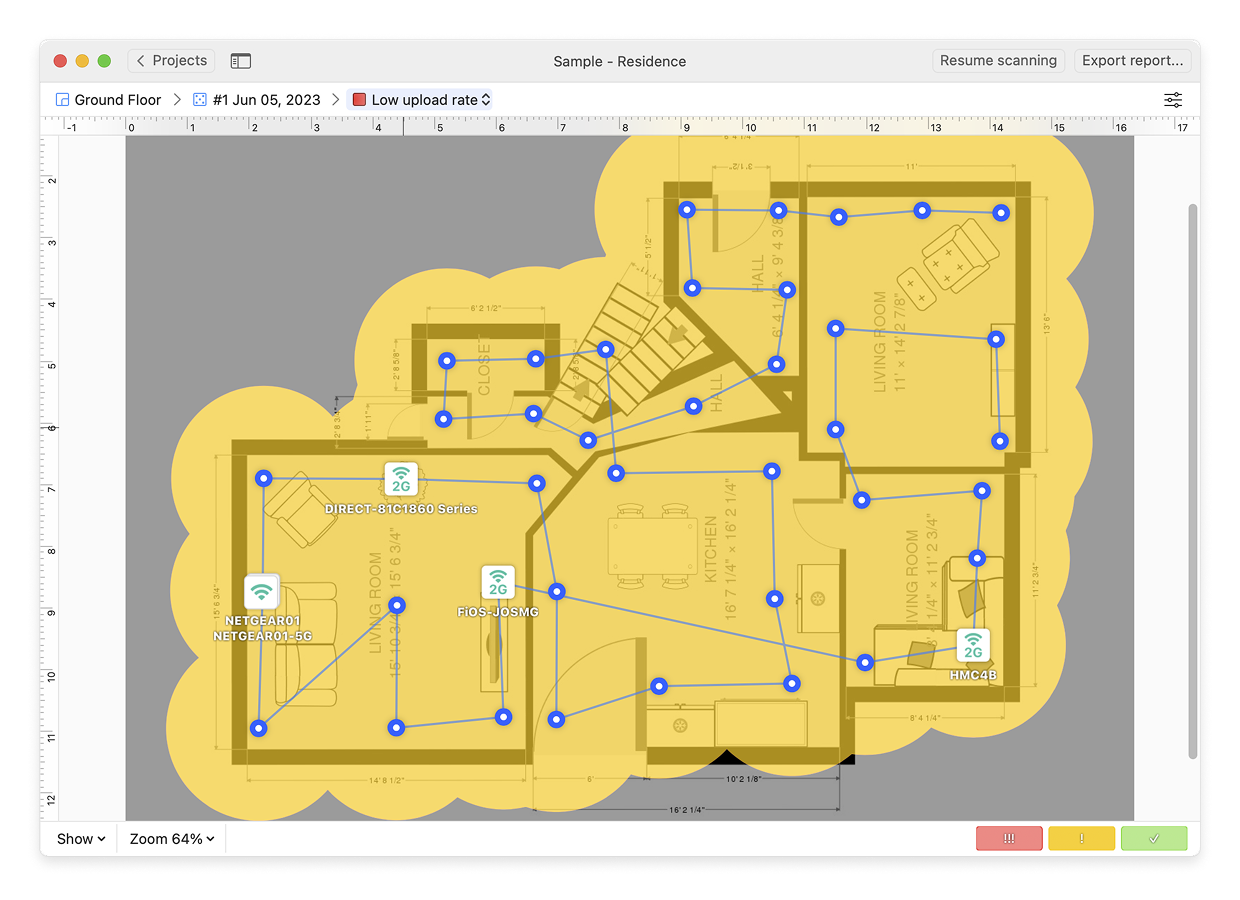Select the NETGEAR01 access point icon

[262, 592]
